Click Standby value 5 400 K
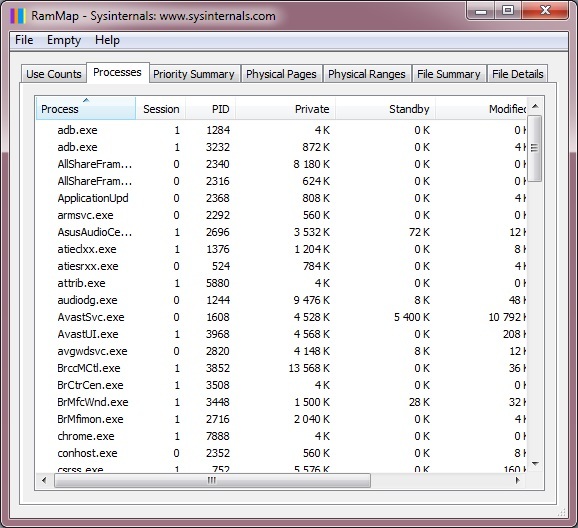 pos(412,317)
